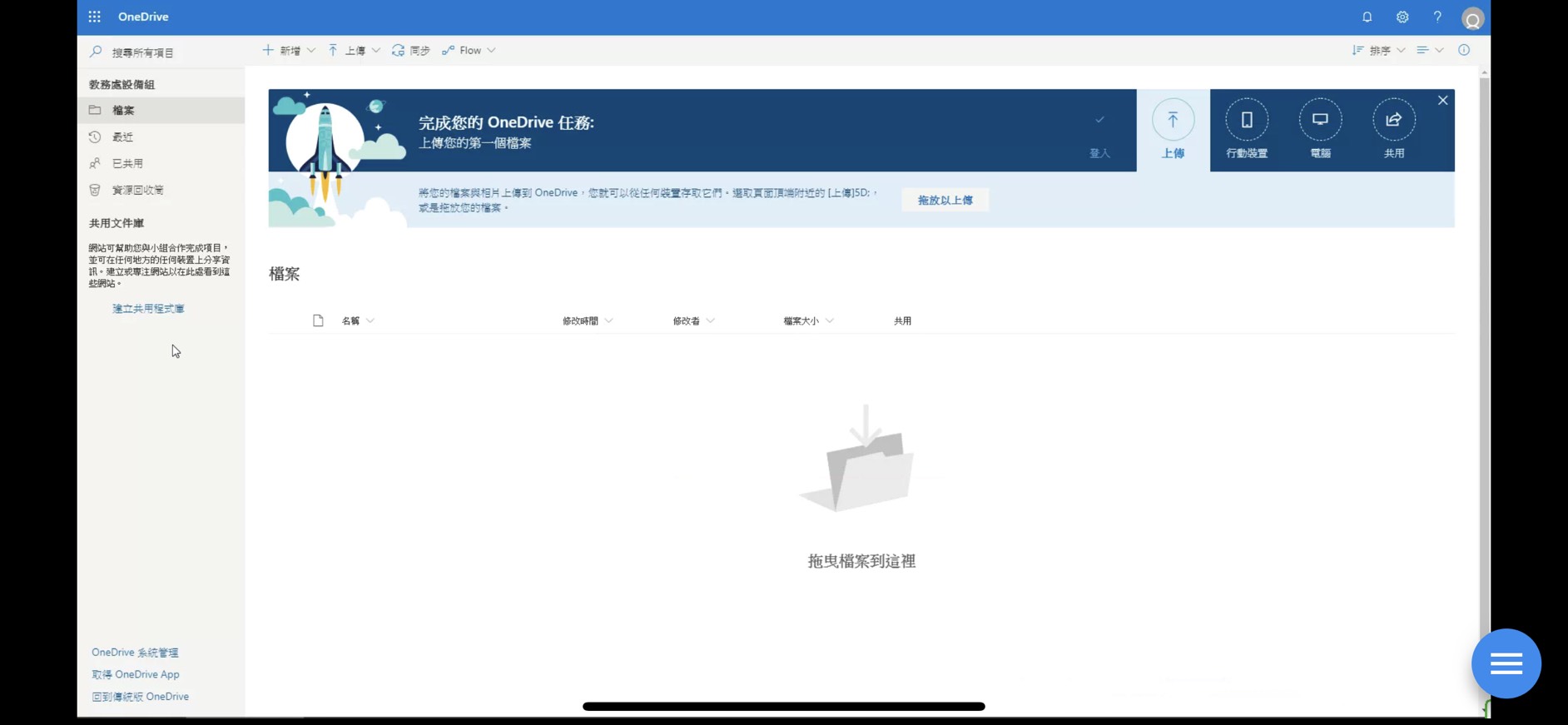Open the view options list dropdown
This screenshot has height=725, width=1568.
pyautogui.click(x=1430, y=51)
